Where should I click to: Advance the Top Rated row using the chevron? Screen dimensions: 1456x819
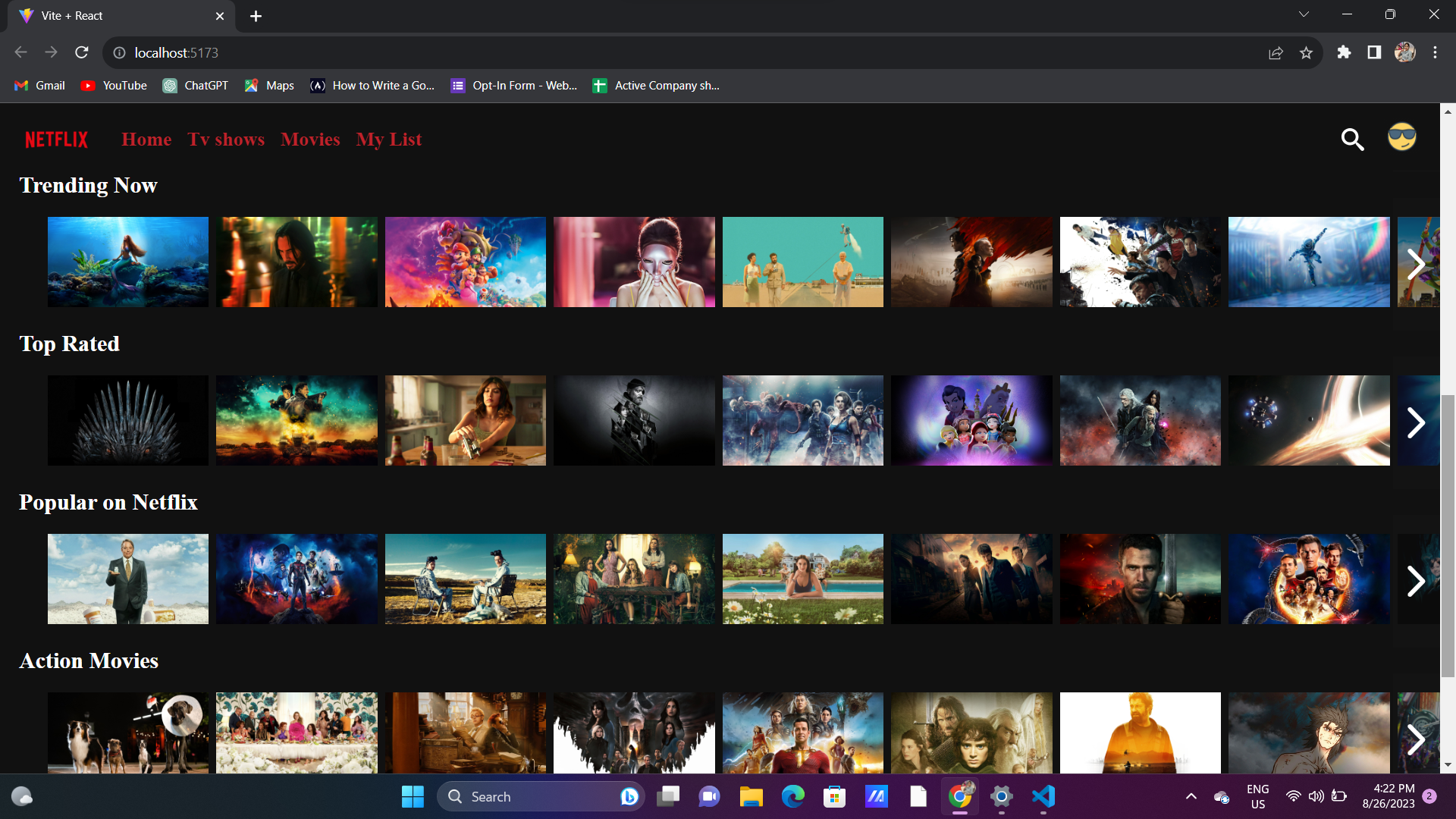(1415, 422)
